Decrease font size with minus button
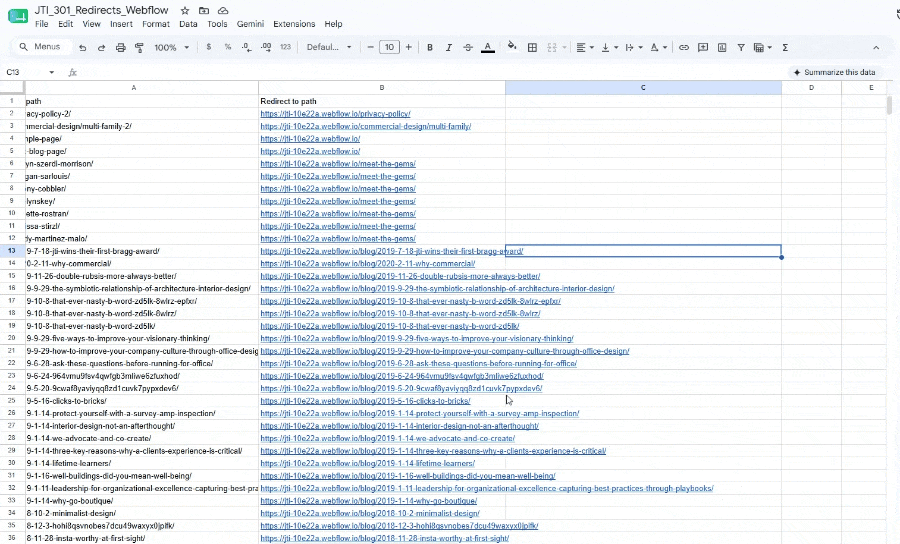The width and height of the screenshot is (900, 544). click(x=370, y=47)
